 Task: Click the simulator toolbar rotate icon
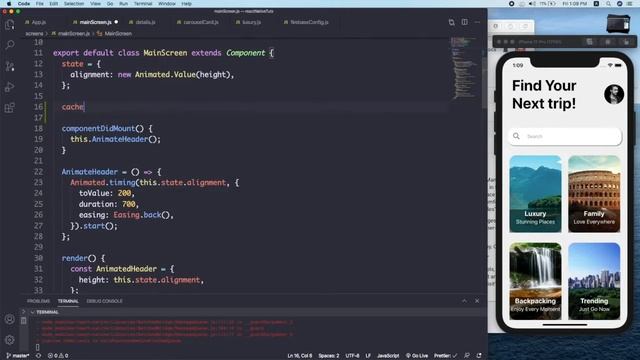click(626, 42)
